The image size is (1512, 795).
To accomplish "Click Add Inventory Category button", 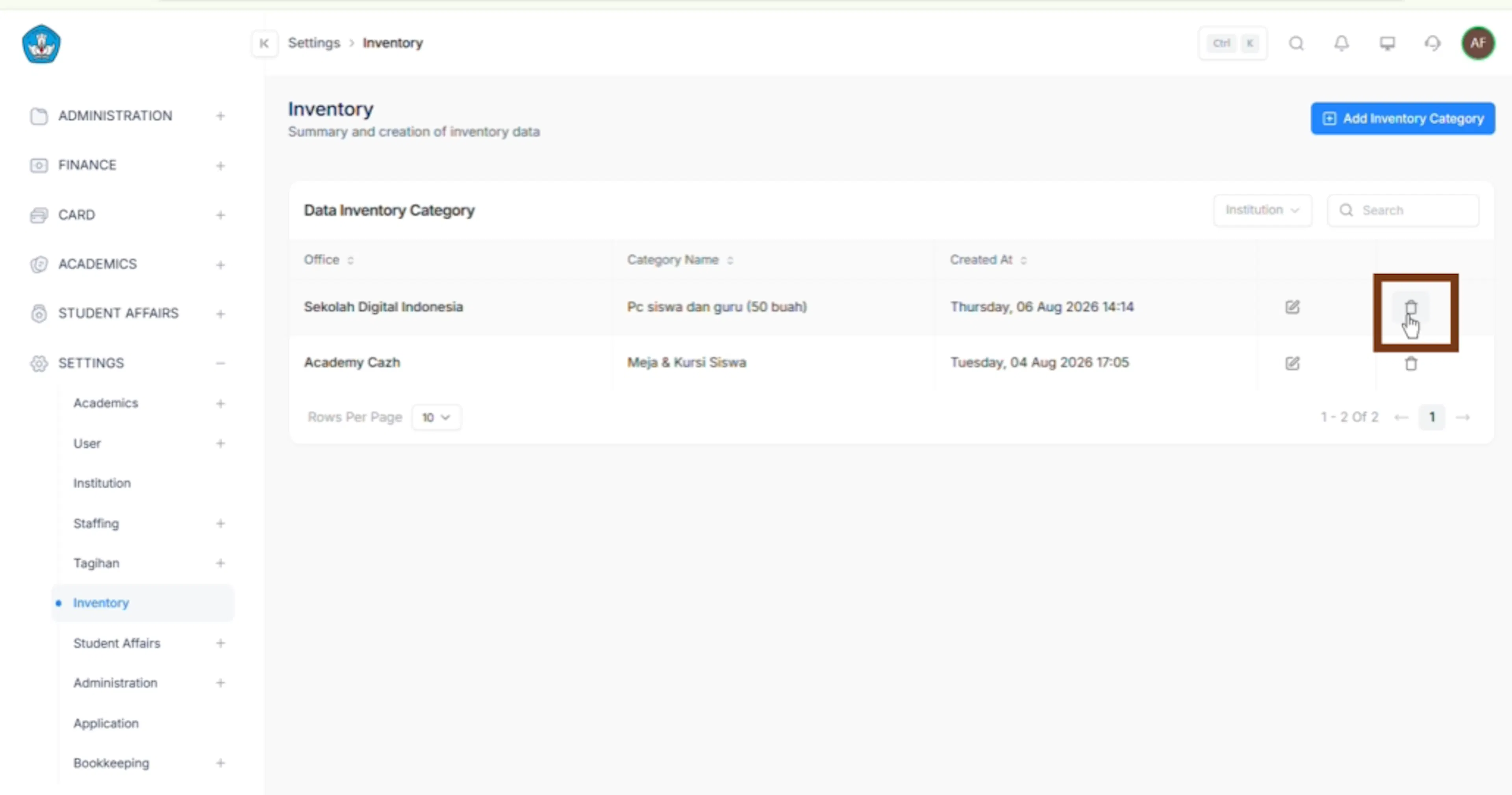I will (1402, 119).
